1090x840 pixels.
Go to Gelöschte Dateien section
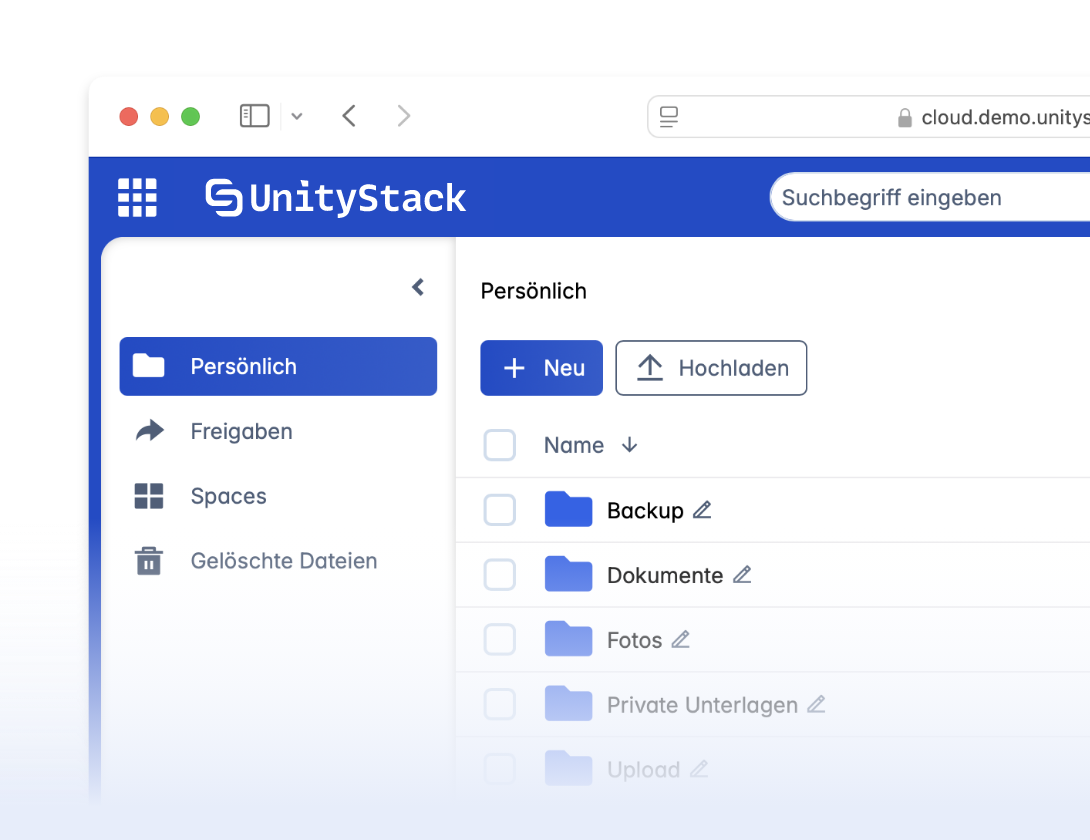coord(283,561)
